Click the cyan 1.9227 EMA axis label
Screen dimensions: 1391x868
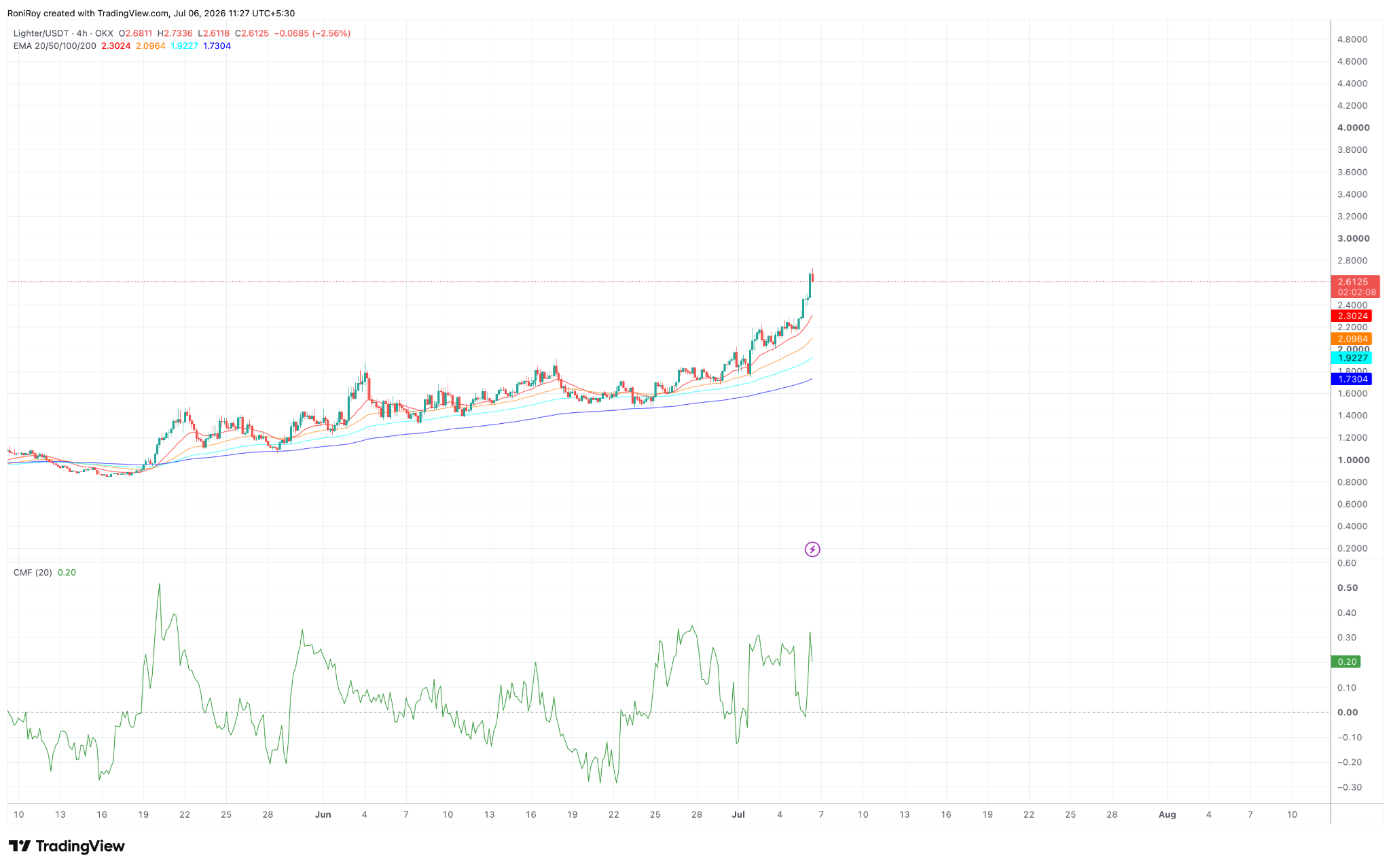pos(1352,358)
